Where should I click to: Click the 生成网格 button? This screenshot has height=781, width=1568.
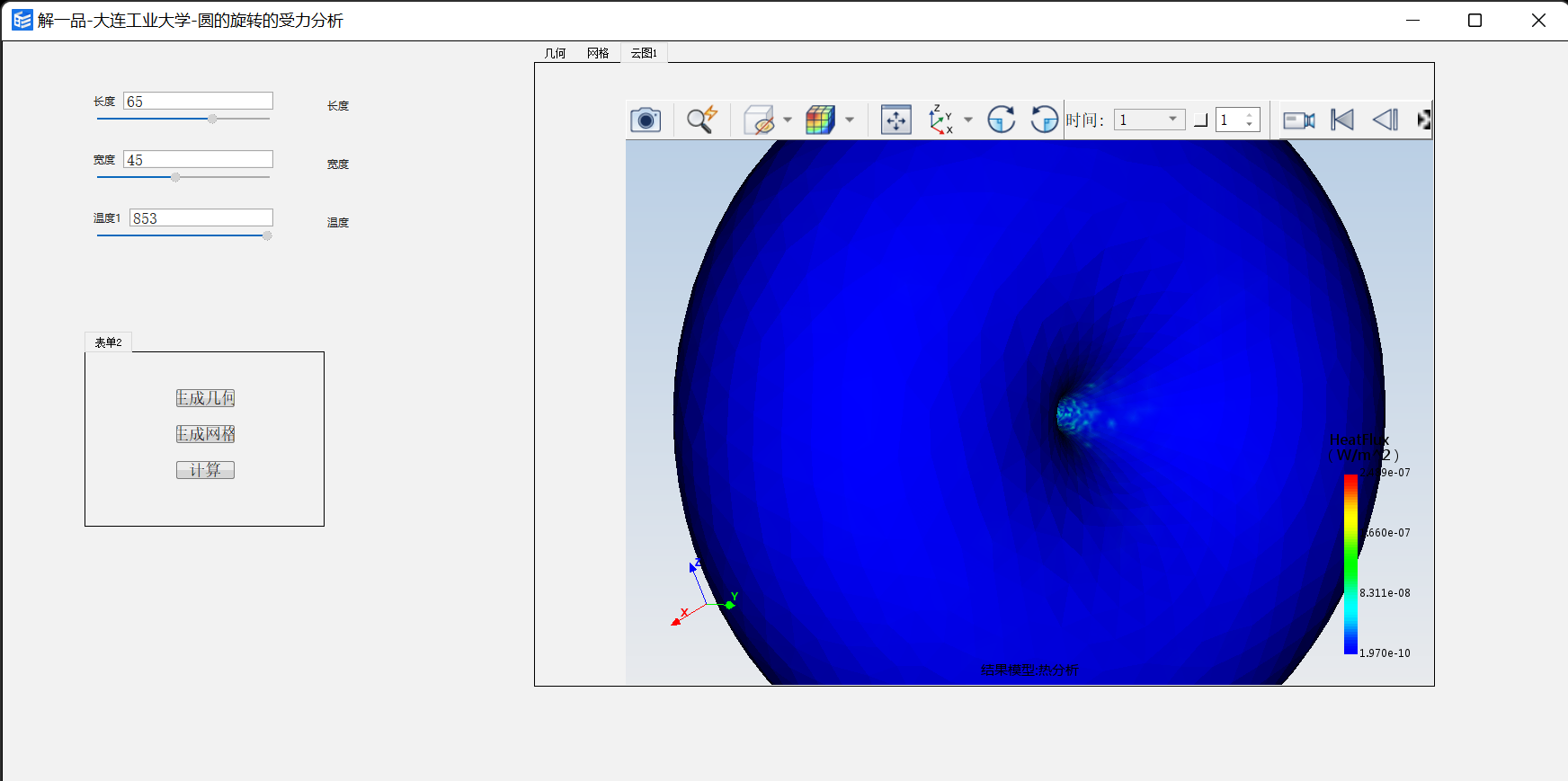click(x=205, y=434)
